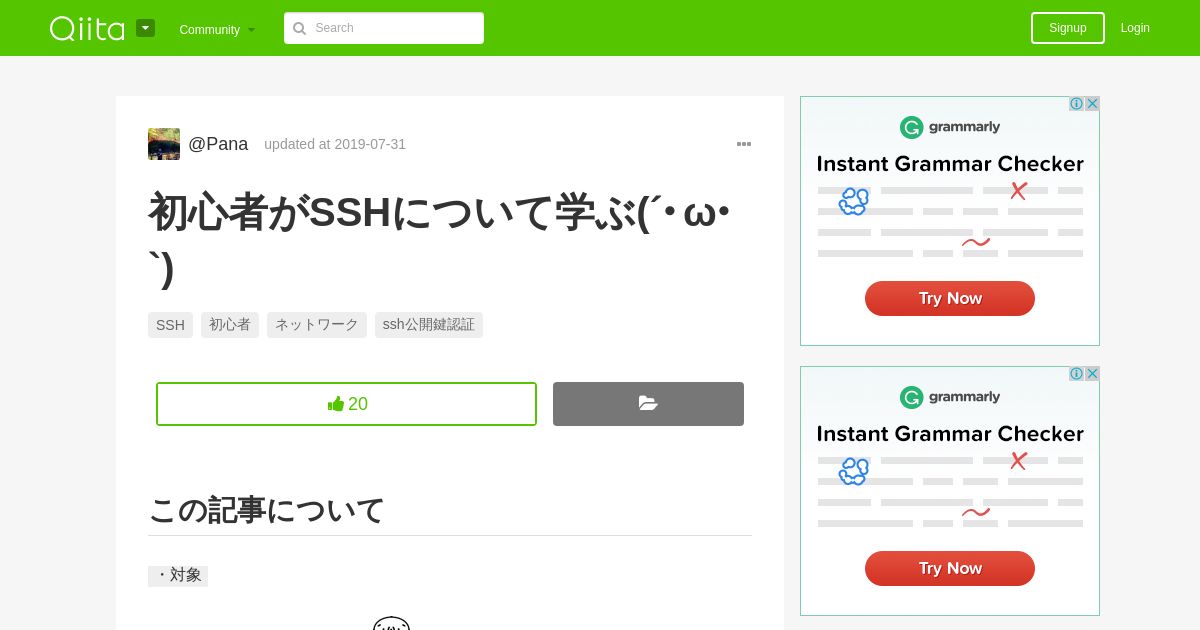
Task: Visit the @Pana author profile link
Action: pos(218,144)
